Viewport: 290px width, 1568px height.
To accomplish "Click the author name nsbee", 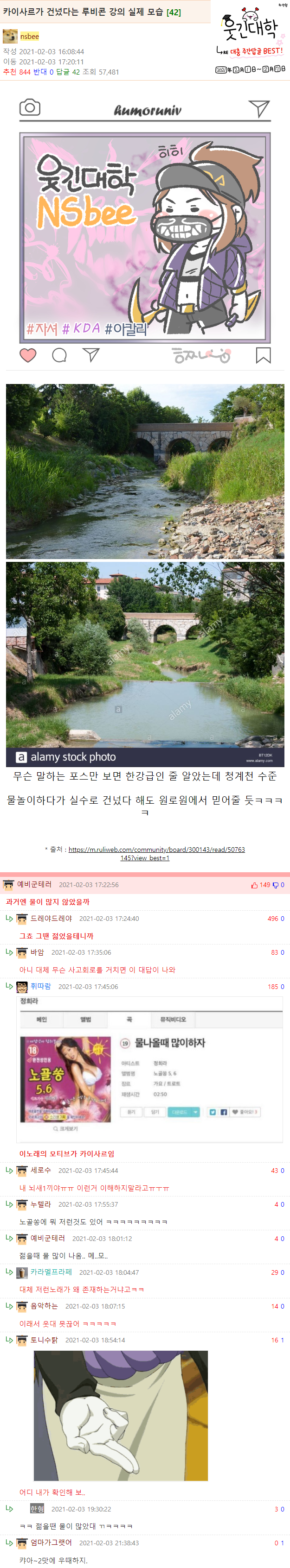I will (29, 37).
